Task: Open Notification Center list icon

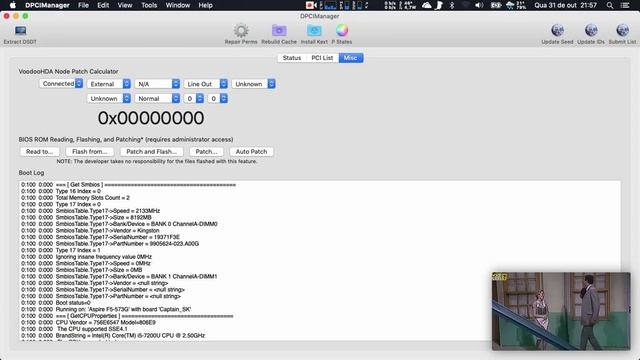Action: (625, 5)
